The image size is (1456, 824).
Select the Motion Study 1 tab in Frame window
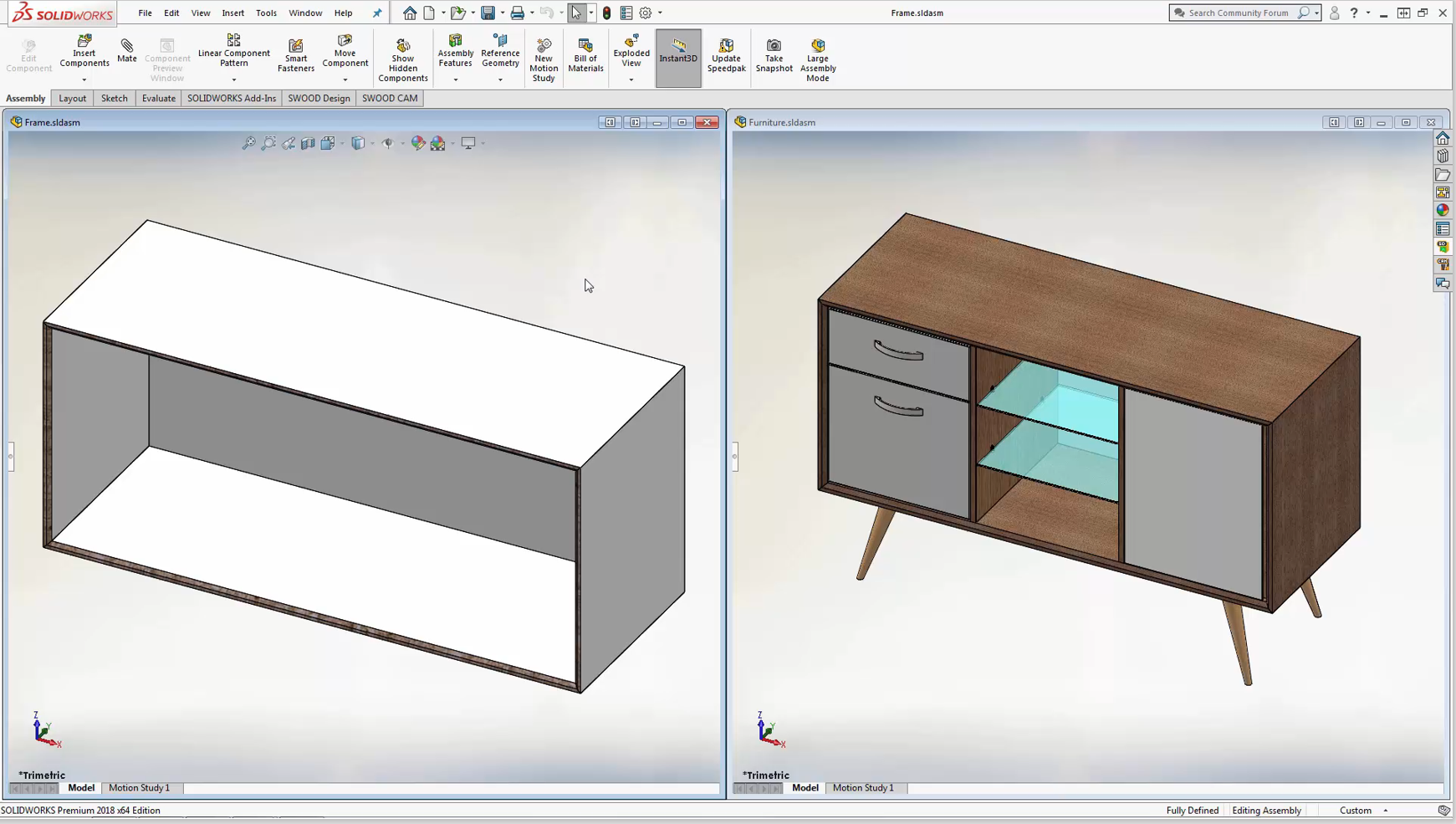(139, 788)
